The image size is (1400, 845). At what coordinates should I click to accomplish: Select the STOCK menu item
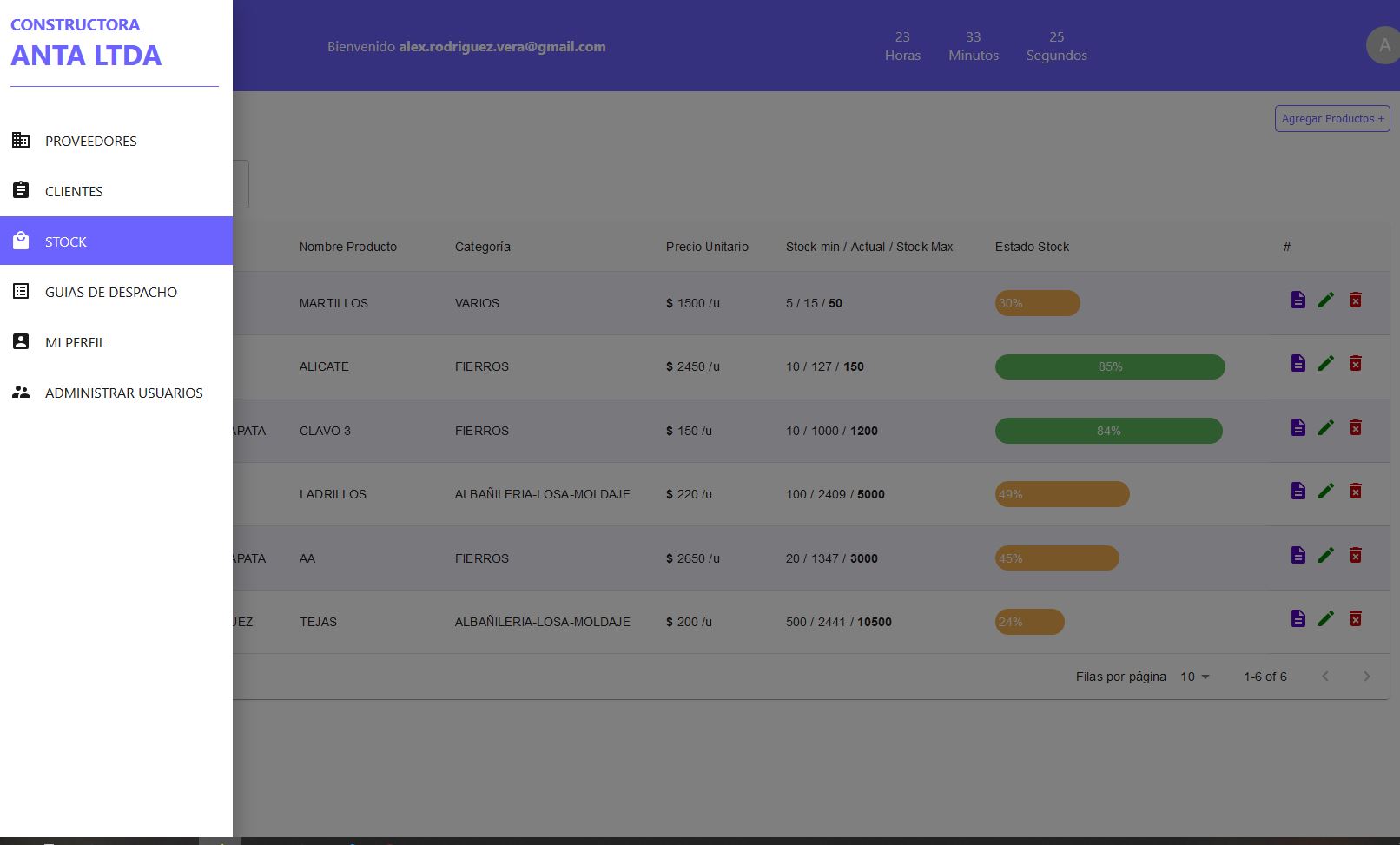click(x=116, y=241)
